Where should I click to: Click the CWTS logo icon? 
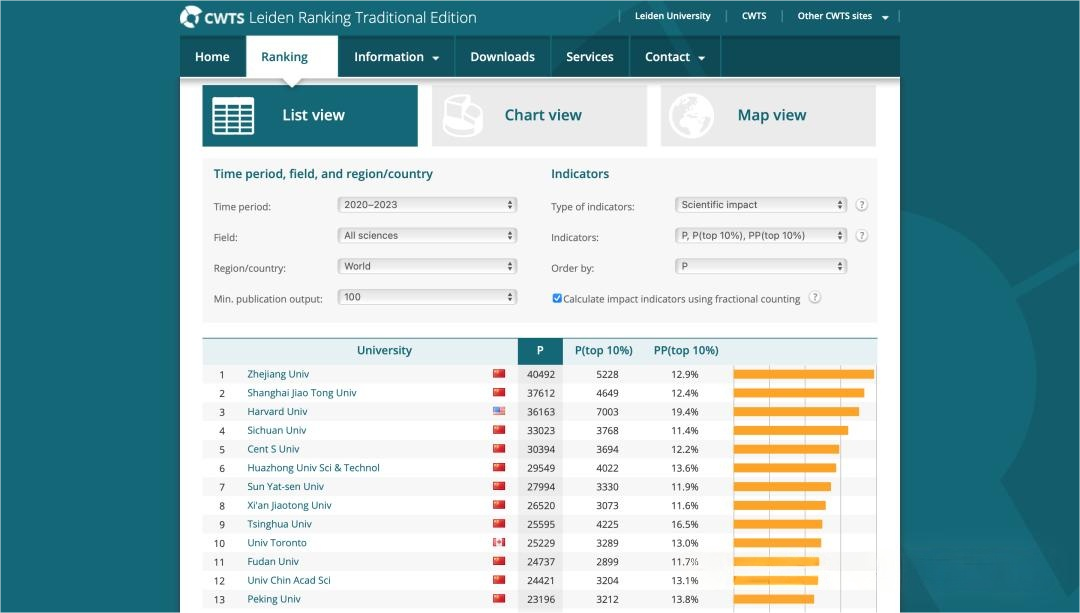[190, 17]
